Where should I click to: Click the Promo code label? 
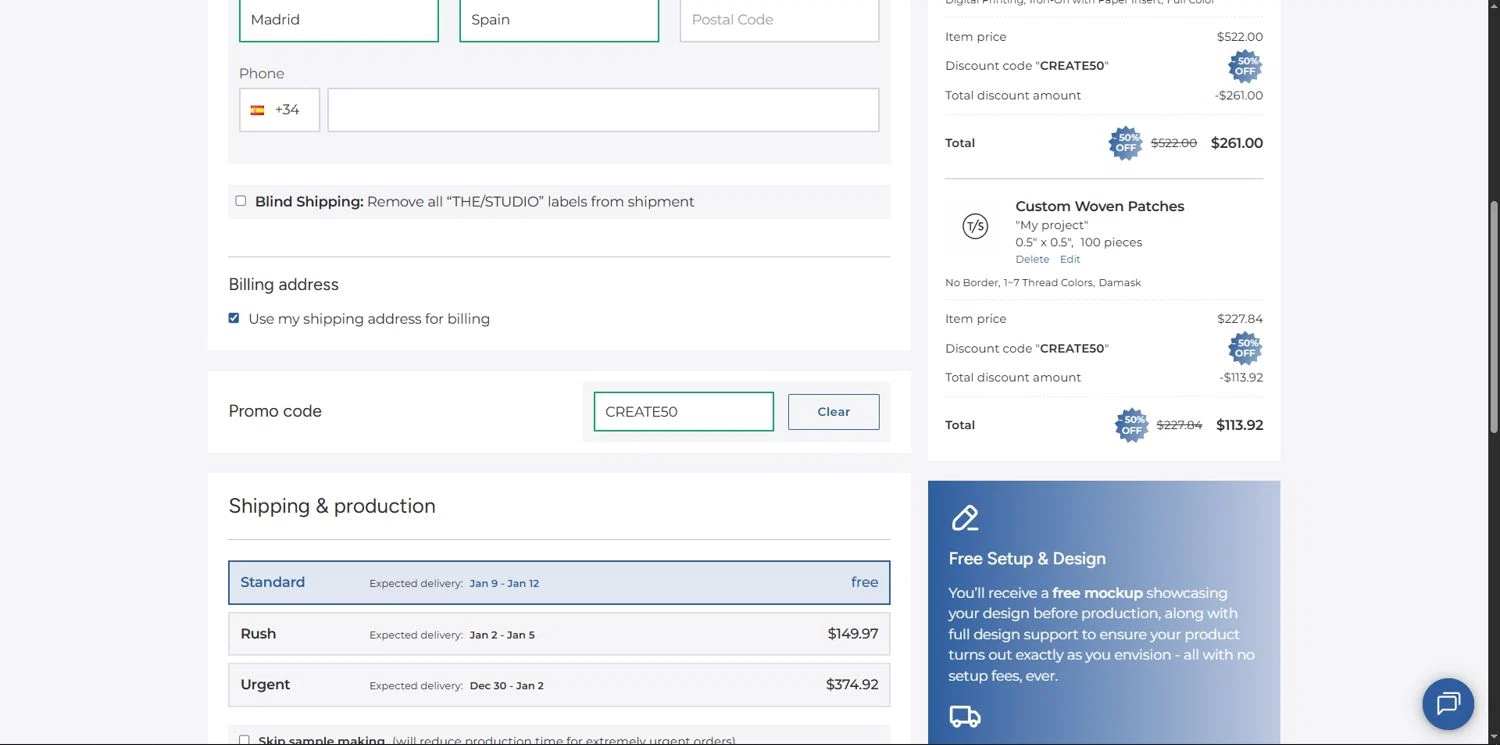pos(275,411)
